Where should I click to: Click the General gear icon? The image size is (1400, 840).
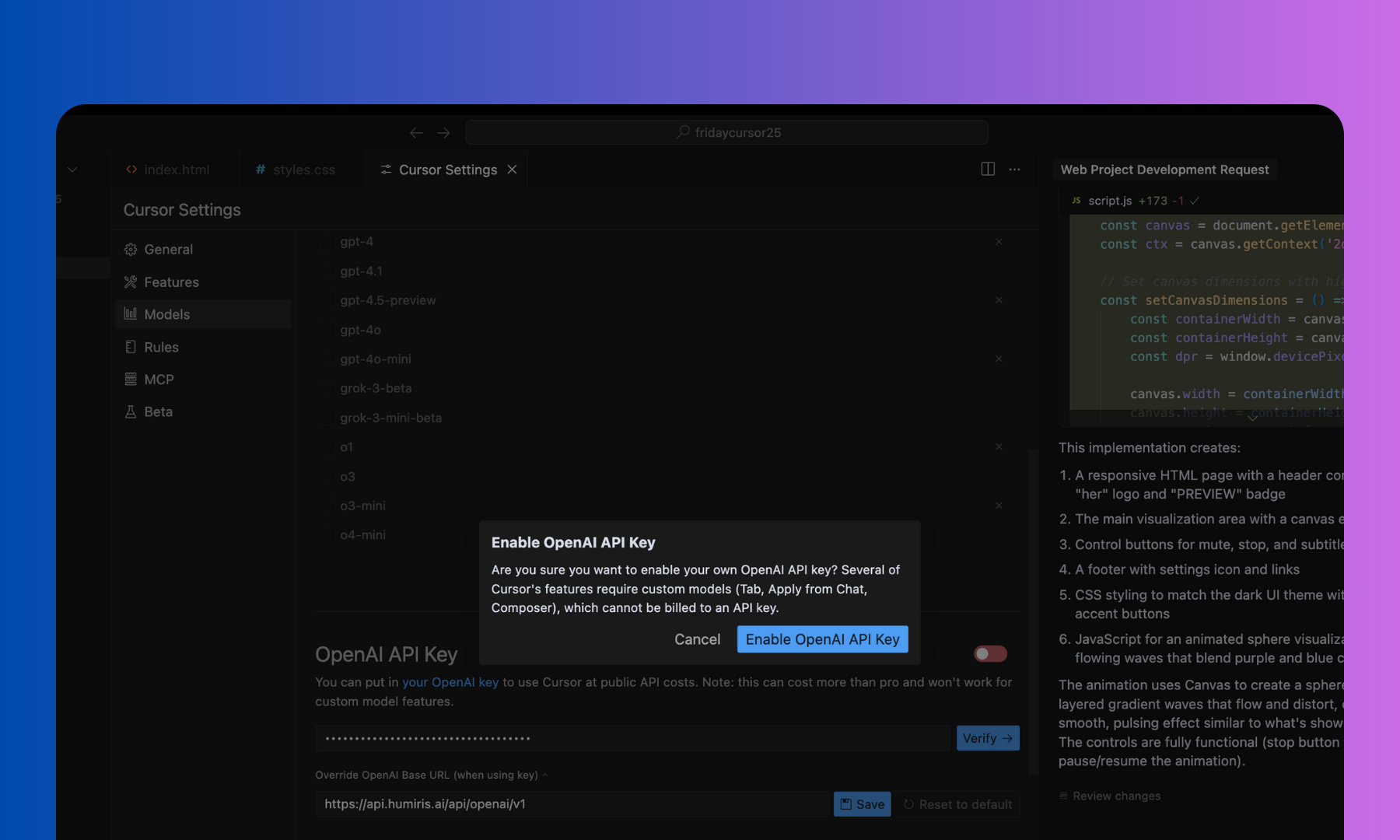pyautogui.click(x=131, y=250)
